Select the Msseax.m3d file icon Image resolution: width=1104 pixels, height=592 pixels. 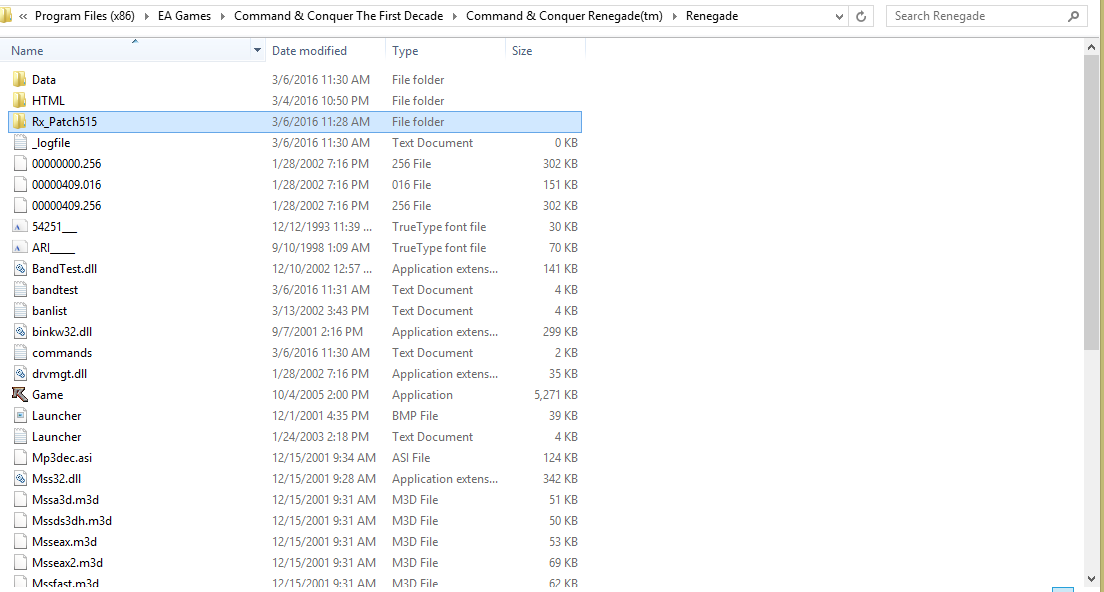(x=20, y=542)
